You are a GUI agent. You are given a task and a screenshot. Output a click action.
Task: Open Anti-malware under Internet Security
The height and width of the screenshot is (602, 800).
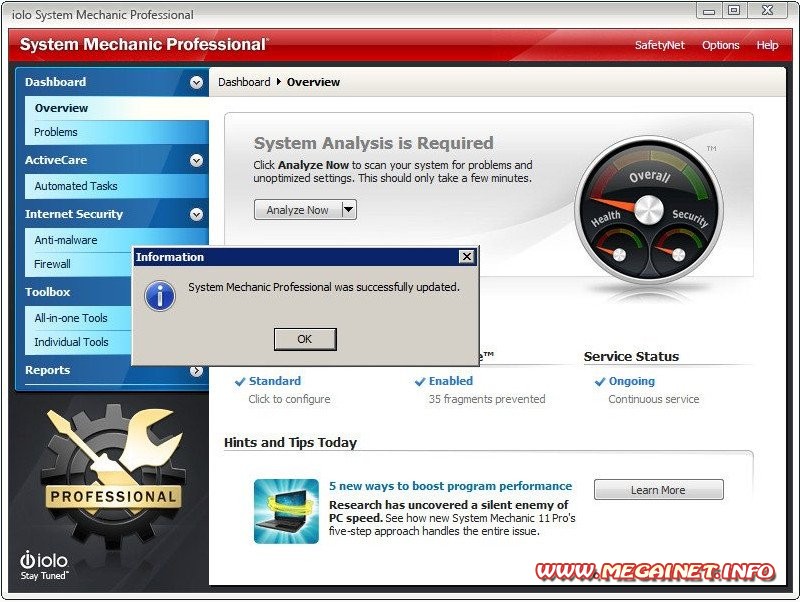click(79, 240)
